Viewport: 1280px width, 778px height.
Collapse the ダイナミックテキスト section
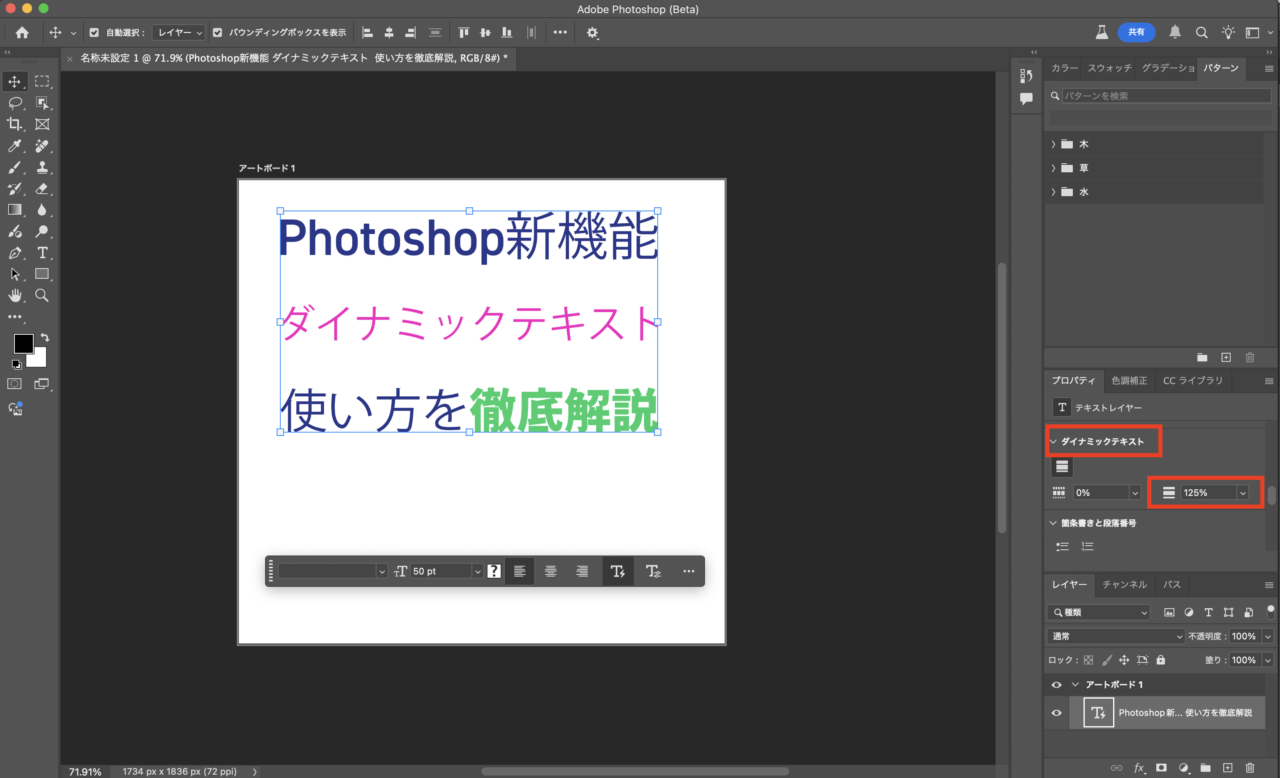pyautogui.click(x=1053, y=441)
